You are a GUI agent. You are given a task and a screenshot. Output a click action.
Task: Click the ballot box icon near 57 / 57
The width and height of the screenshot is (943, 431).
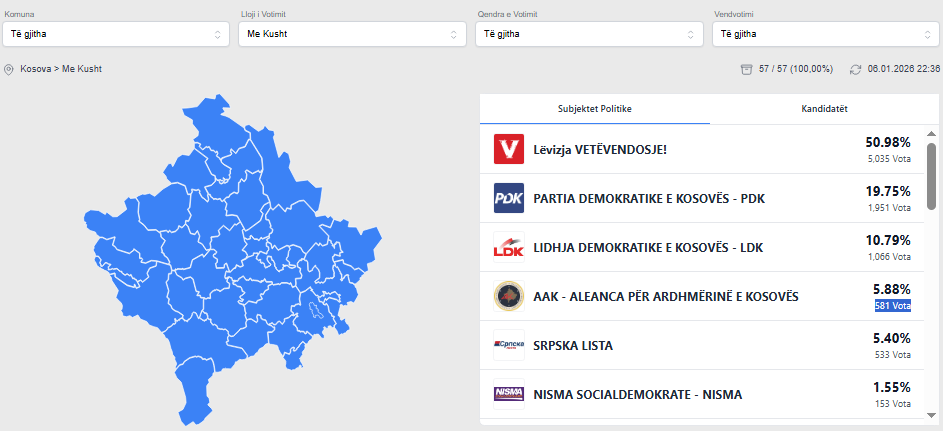tap(745, 69)
